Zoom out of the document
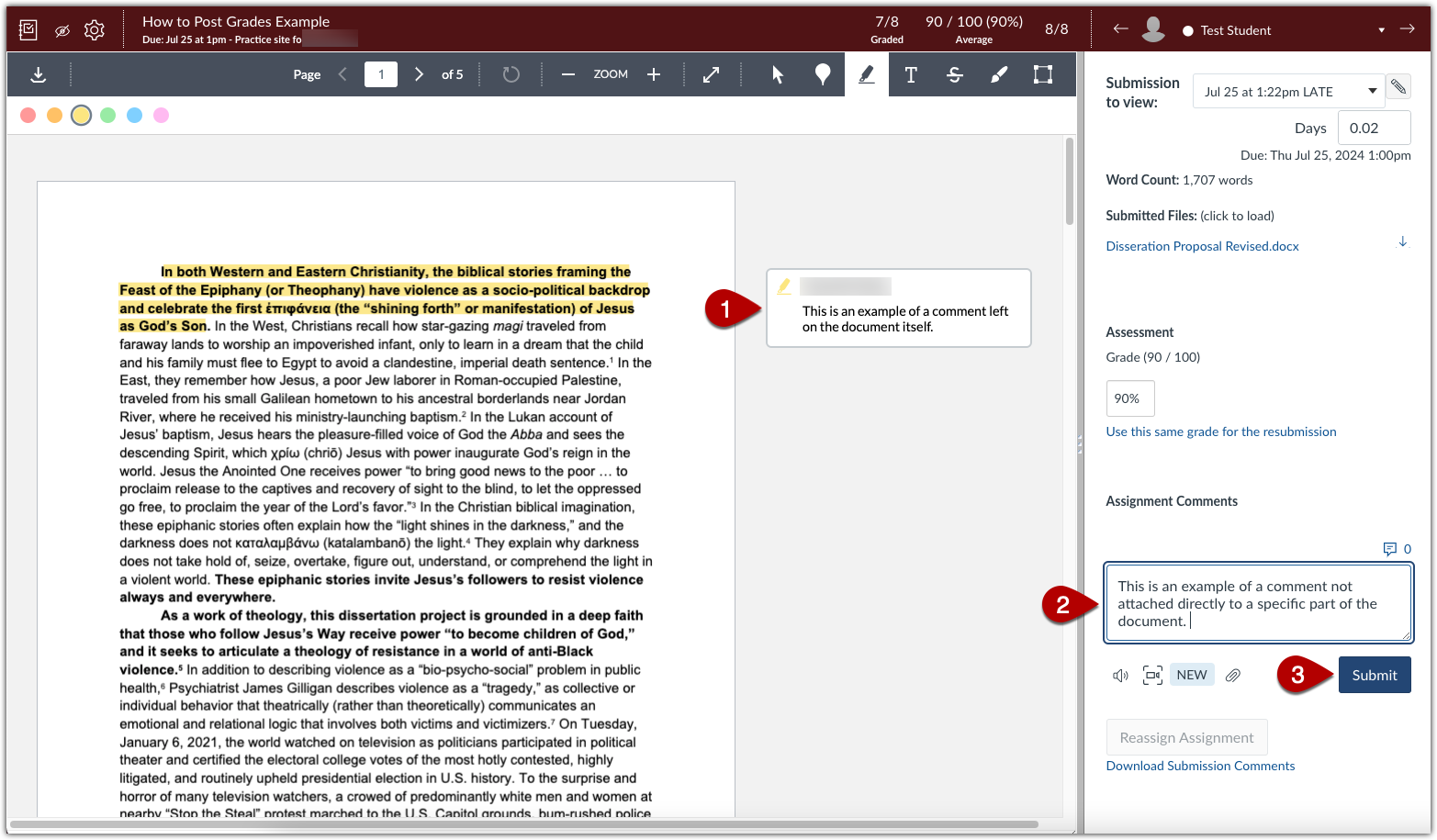 [x=568, y=74]
